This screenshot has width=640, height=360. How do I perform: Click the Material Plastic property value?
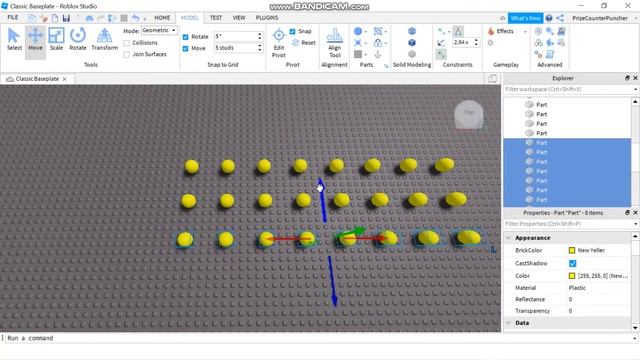(577, 288)
